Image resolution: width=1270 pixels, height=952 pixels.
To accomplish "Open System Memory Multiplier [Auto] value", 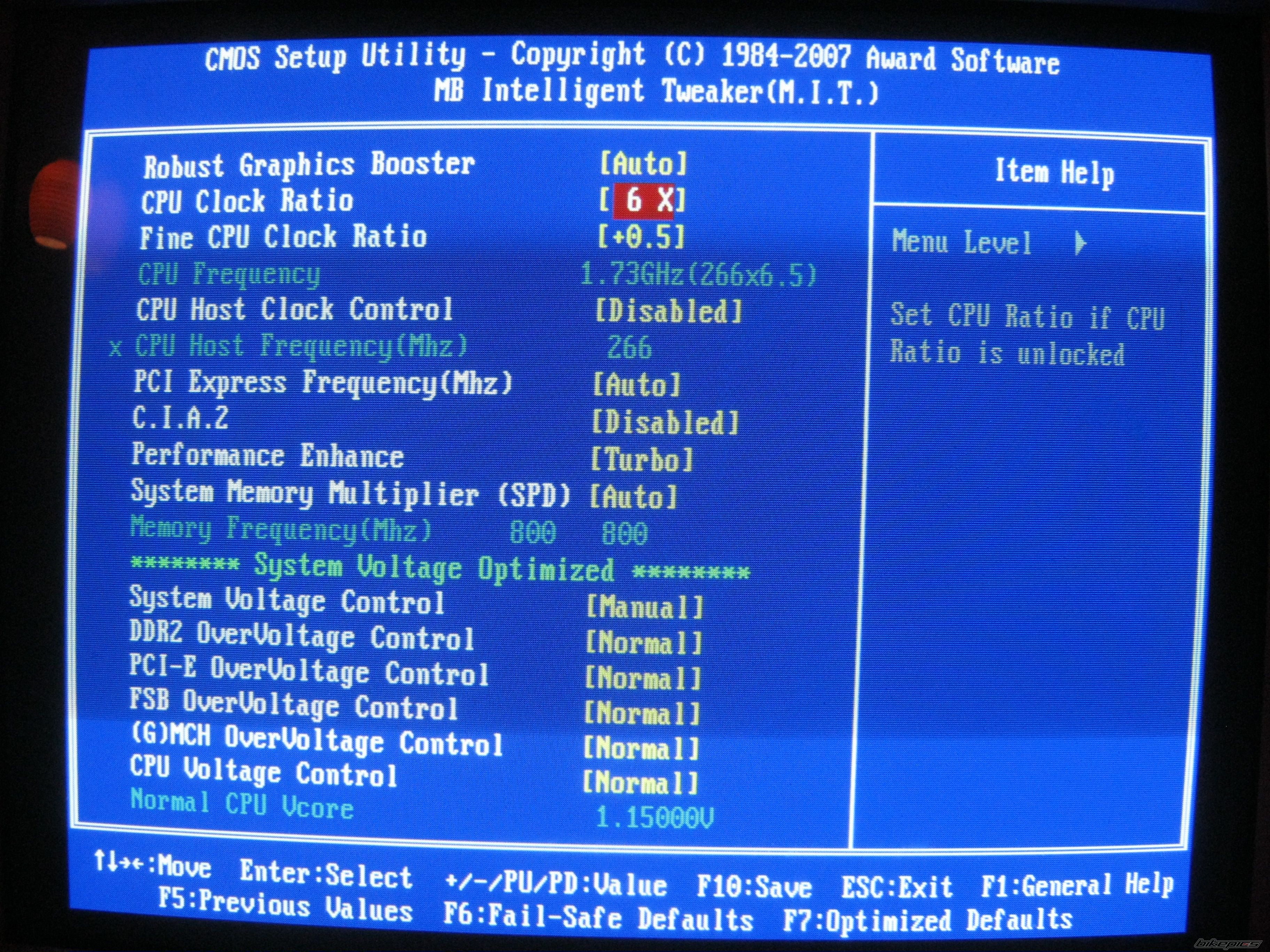I will point(634,497).
